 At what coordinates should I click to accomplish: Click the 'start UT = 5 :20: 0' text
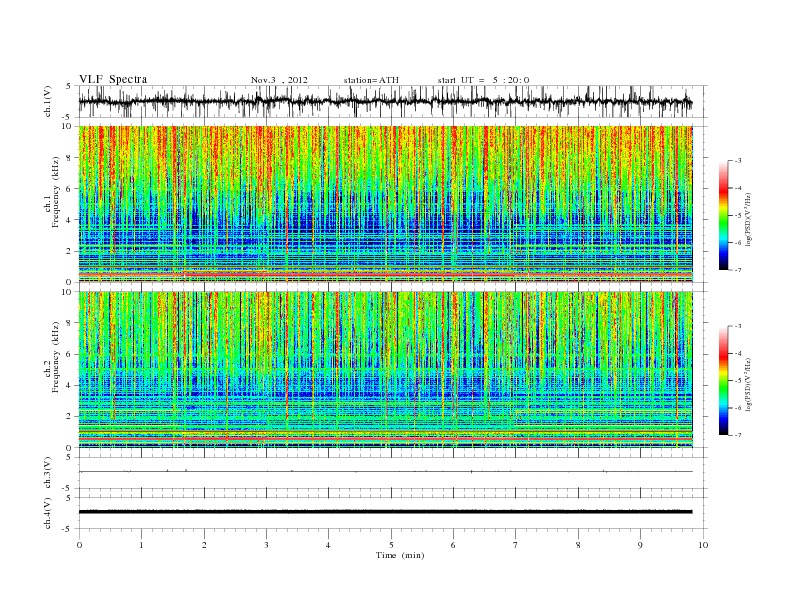click(483, 80)
